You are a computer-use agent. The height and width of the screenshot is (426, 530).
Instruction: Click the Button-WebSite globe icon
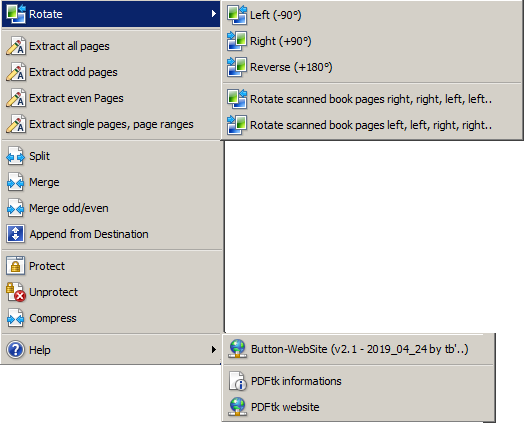point(238,349)
